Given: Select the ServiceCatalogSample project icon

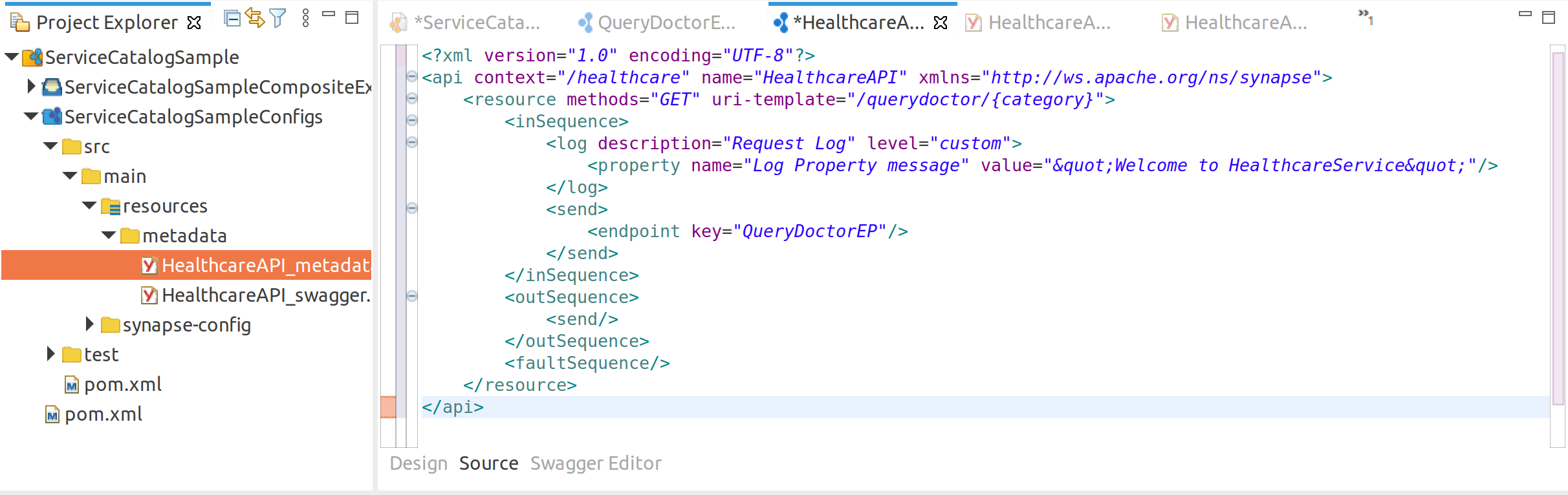Looking at the screenshot, I should (x=32, y=58).
